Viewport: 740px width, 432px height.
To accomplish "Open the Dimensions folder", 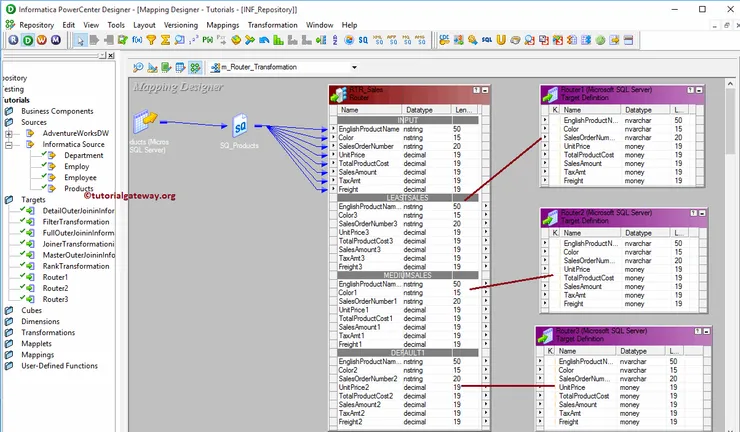I will pos(40,322).
